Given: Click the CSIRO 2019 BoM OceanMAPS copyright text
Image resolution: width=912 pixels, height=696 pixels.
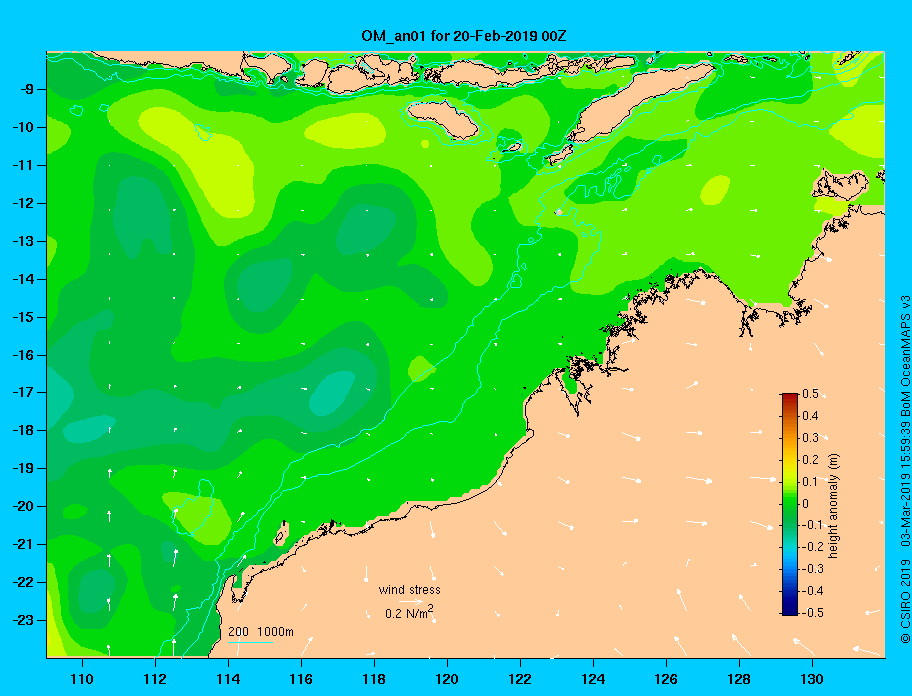Looking at the screenshot, I should [905, 469].
